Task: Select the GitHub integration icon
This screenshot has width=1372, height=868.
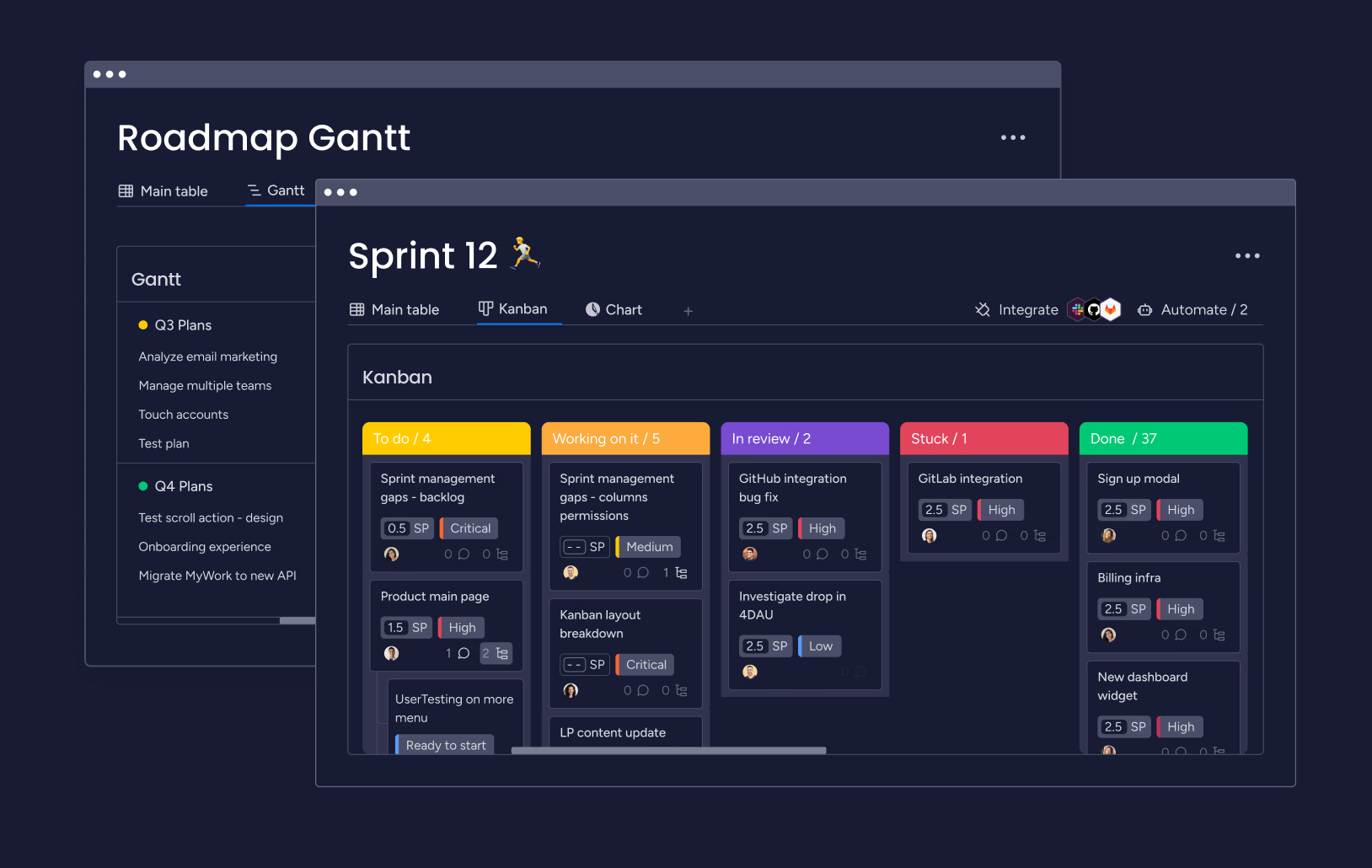Action: (x=1094, y=310)
